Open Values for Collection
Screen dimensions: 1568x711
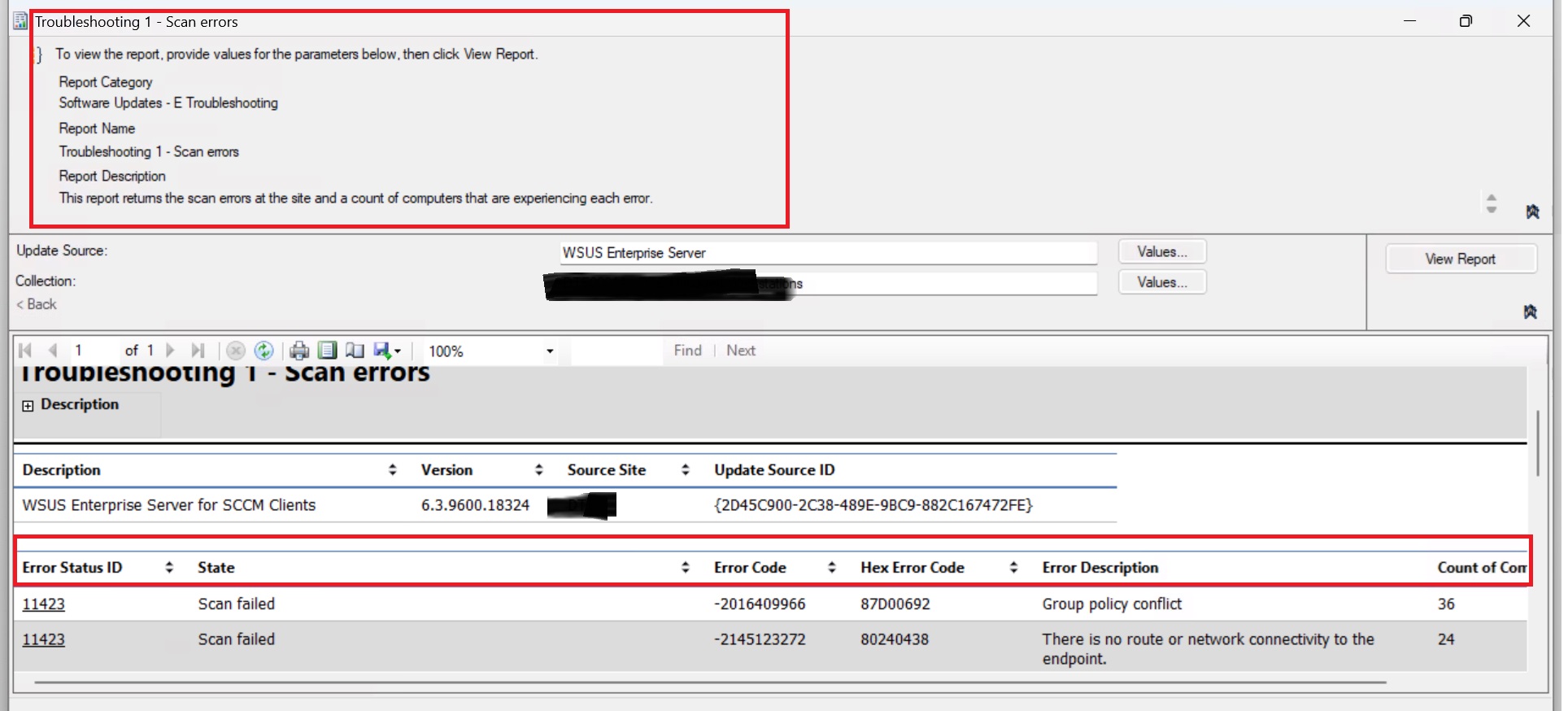(1162, 282)
